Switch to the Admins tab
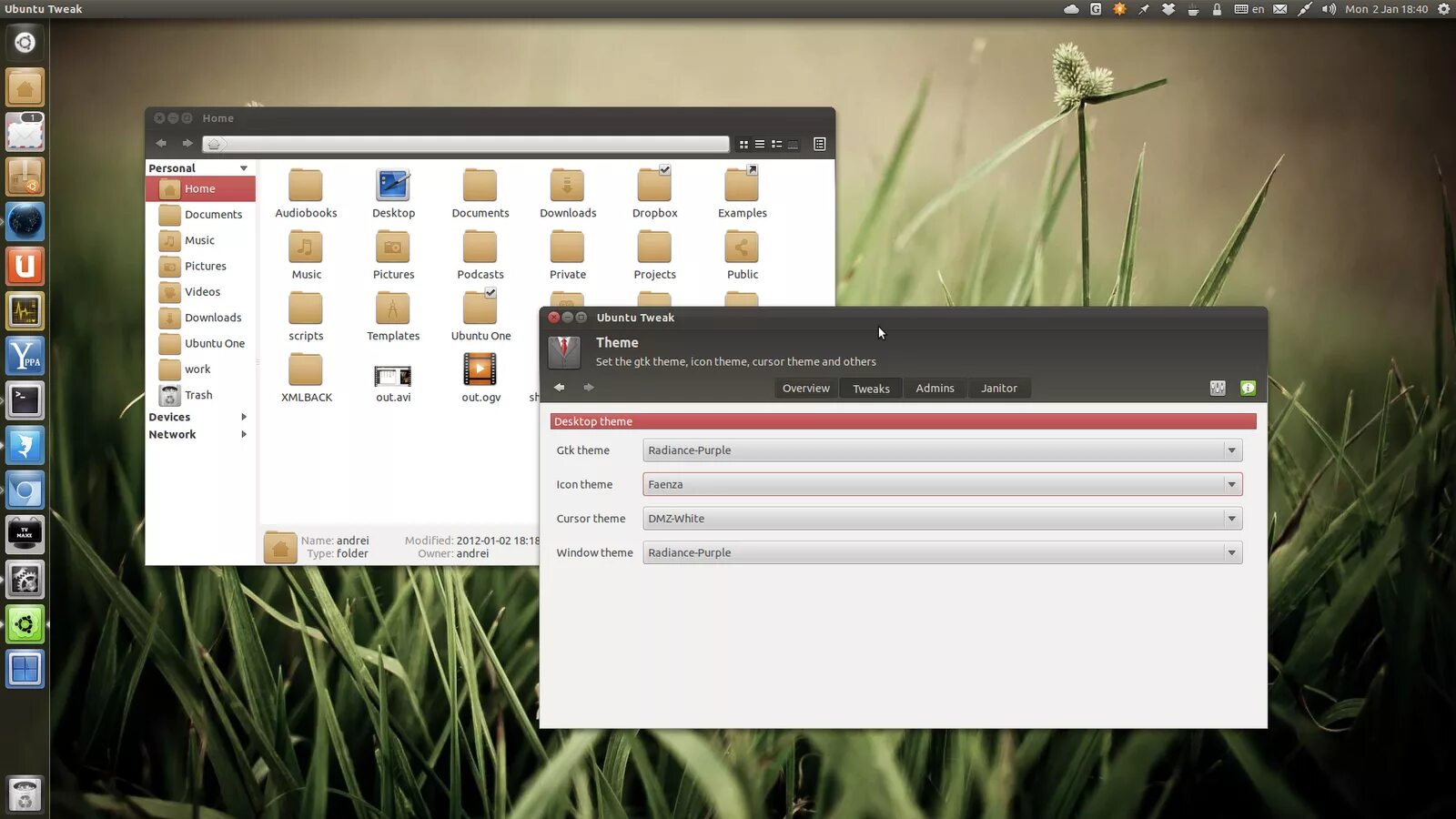1456x819 pixels. pyautogui.click(x=935, y=389)
